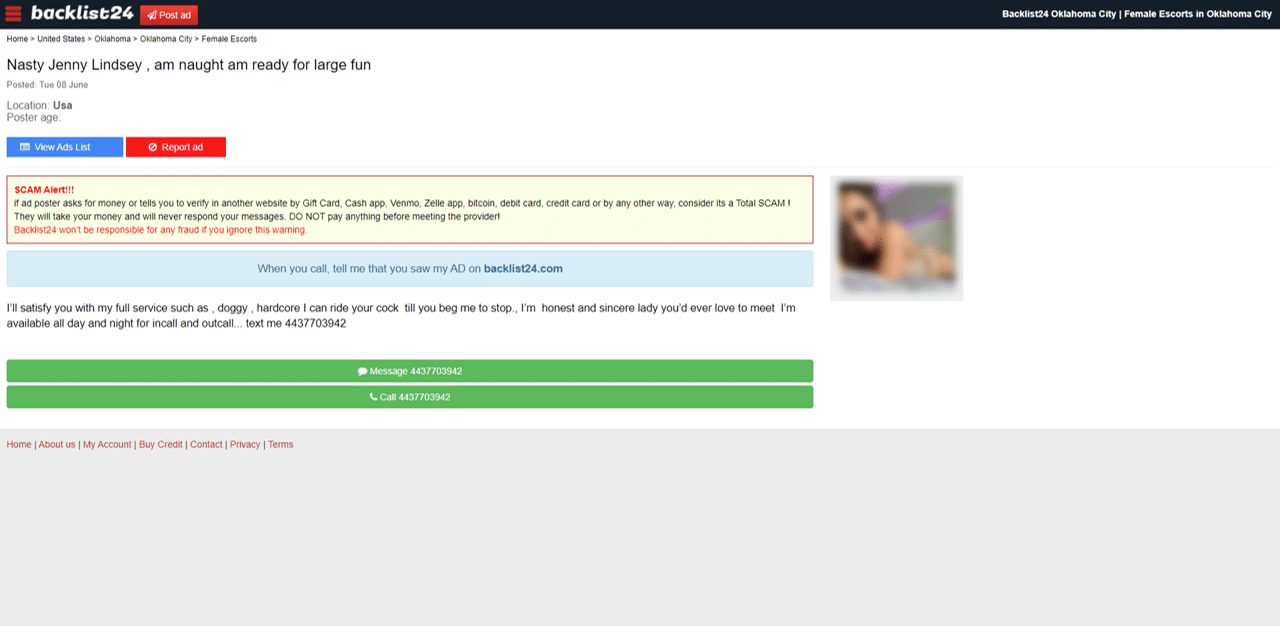Open the Female Escorts breadcrumb link
Viewport: 1280px width, 626px height.
click(229, 38)
